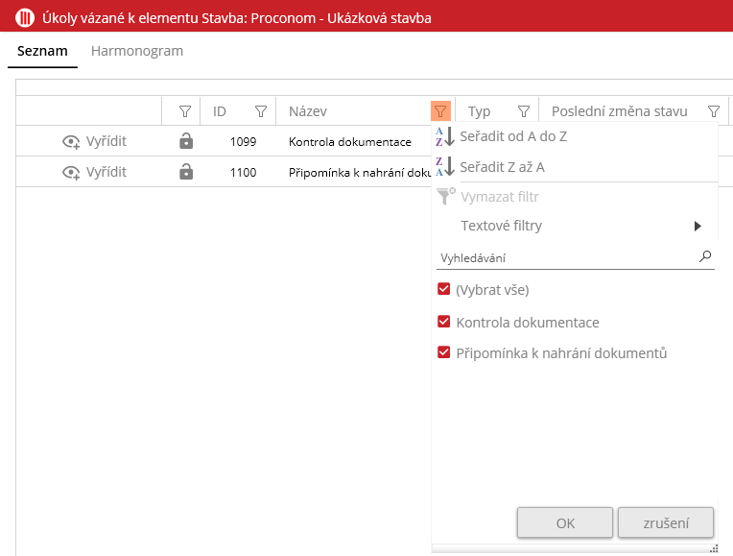Click the Proconom logo in title bar
This screenshot has width=733, height=556.
point(24,16)
